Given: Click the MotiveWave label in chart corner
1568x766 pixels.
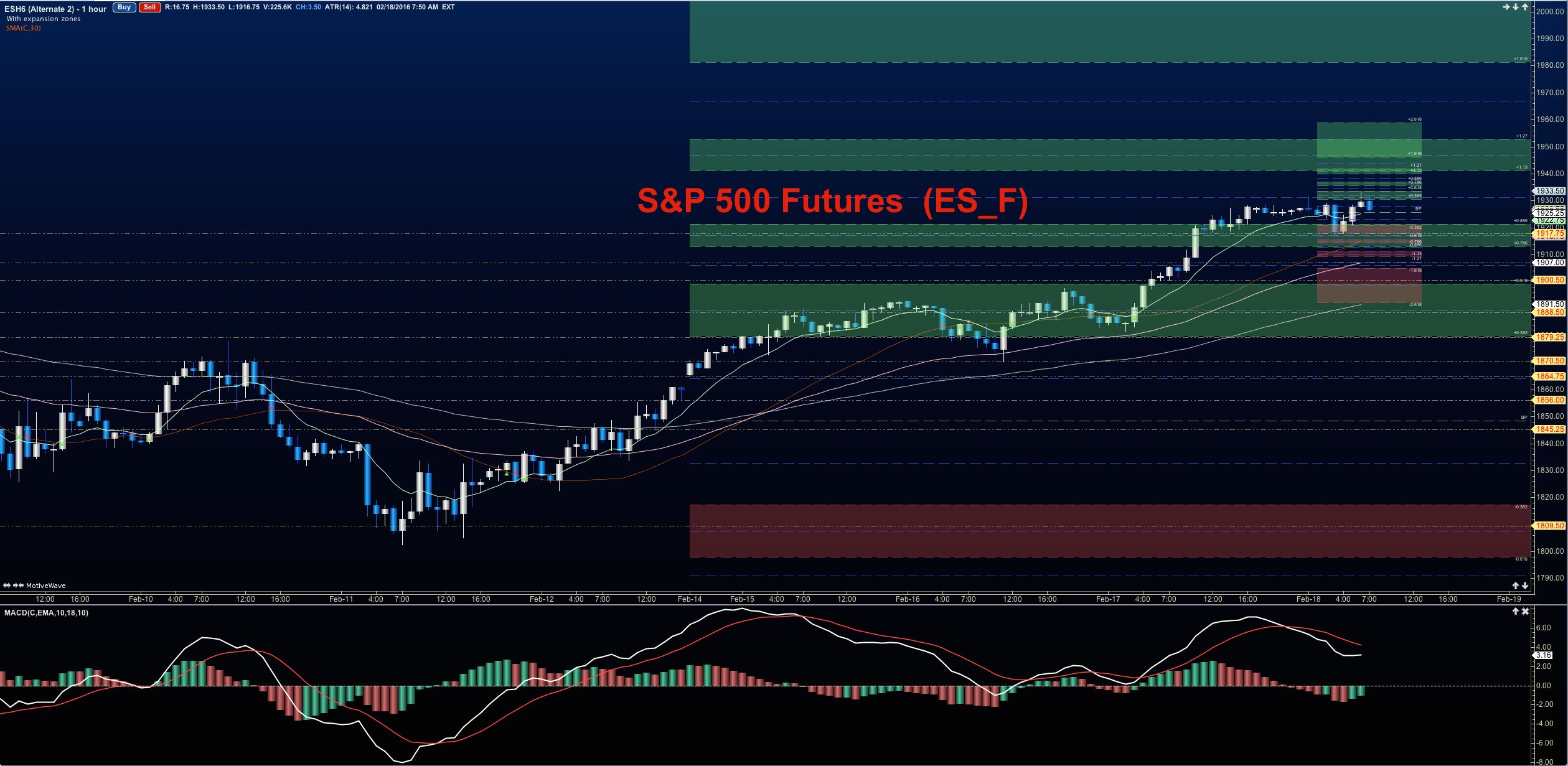Looking at the screenshot, I should pyautogui.click(x=46, y=586).
